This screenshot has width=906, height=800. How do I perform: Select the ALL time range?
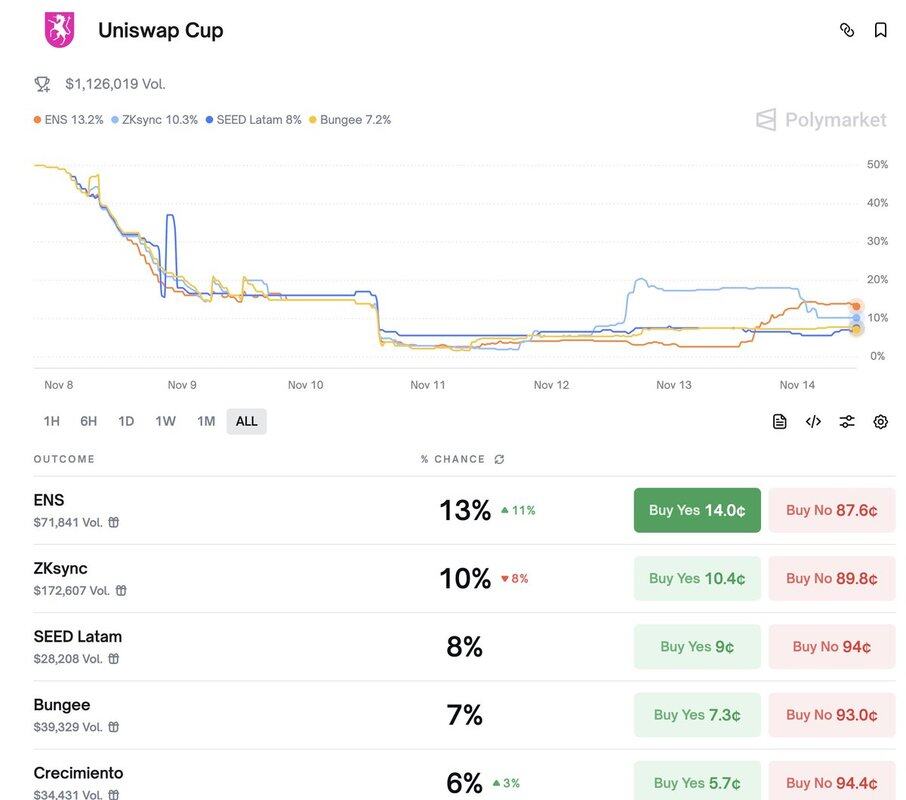(246, 421)
